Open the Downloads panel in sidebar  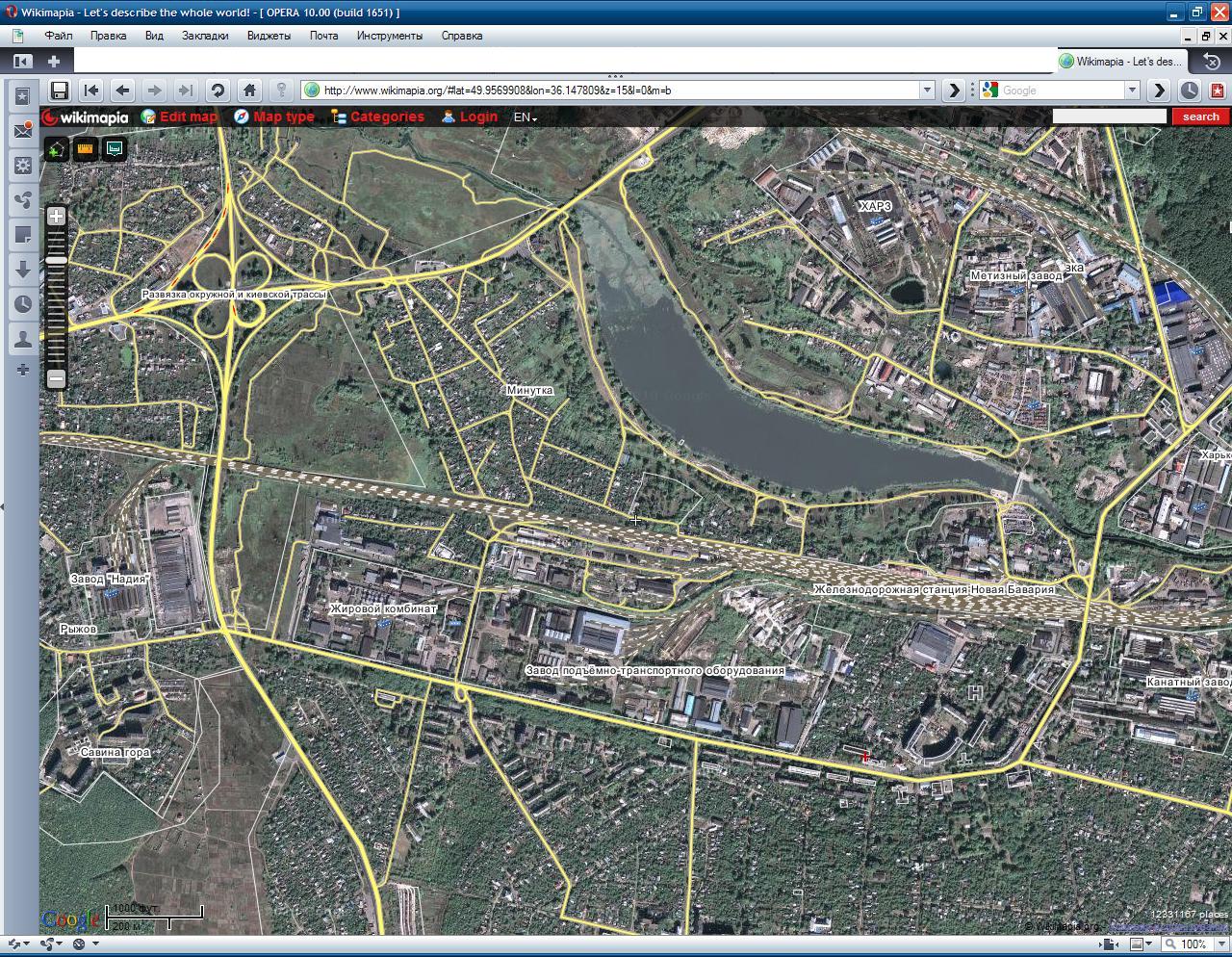(x=23, y=270)
